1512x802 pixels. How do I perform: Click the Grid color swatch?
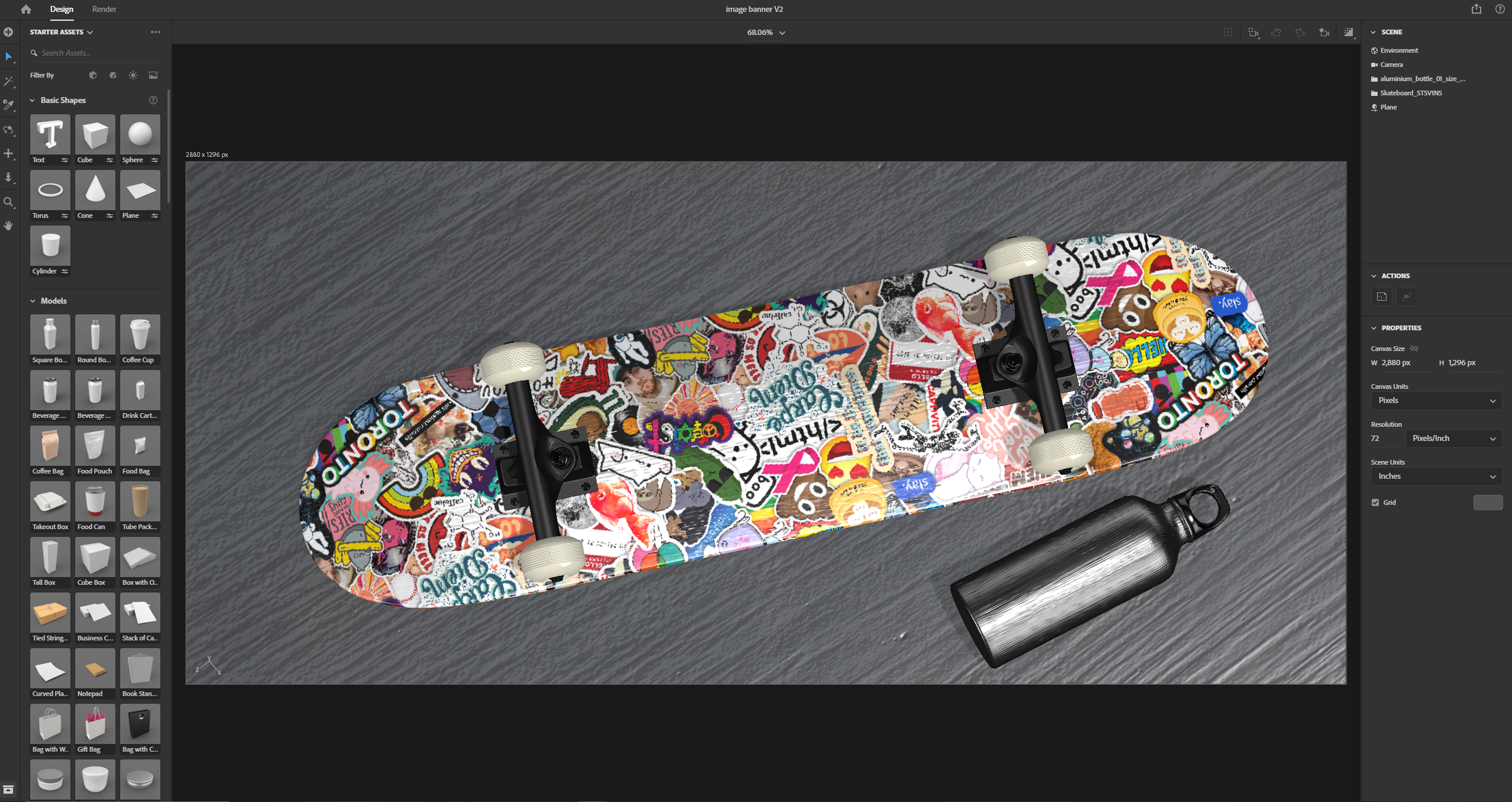click(x=1487, y=503)
